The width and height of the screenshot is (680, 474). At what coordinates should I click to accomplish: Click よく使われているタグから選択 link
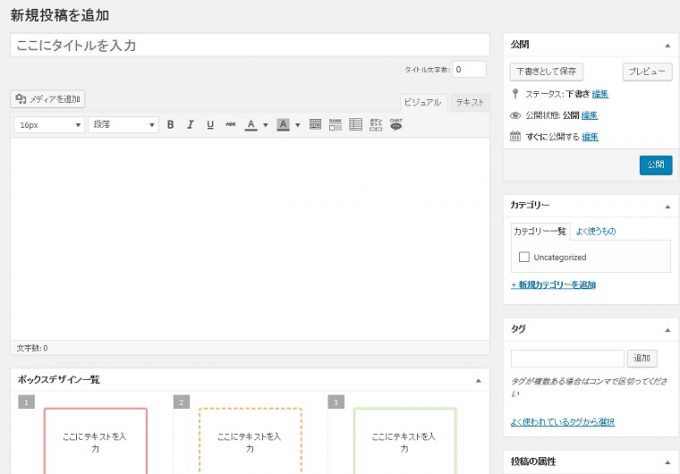point(562,422)
